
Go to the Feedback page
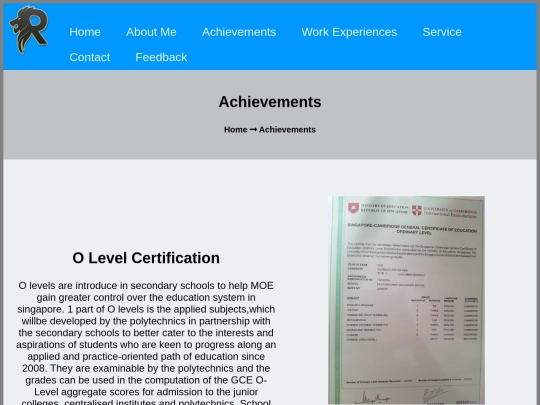coord(161,57)
